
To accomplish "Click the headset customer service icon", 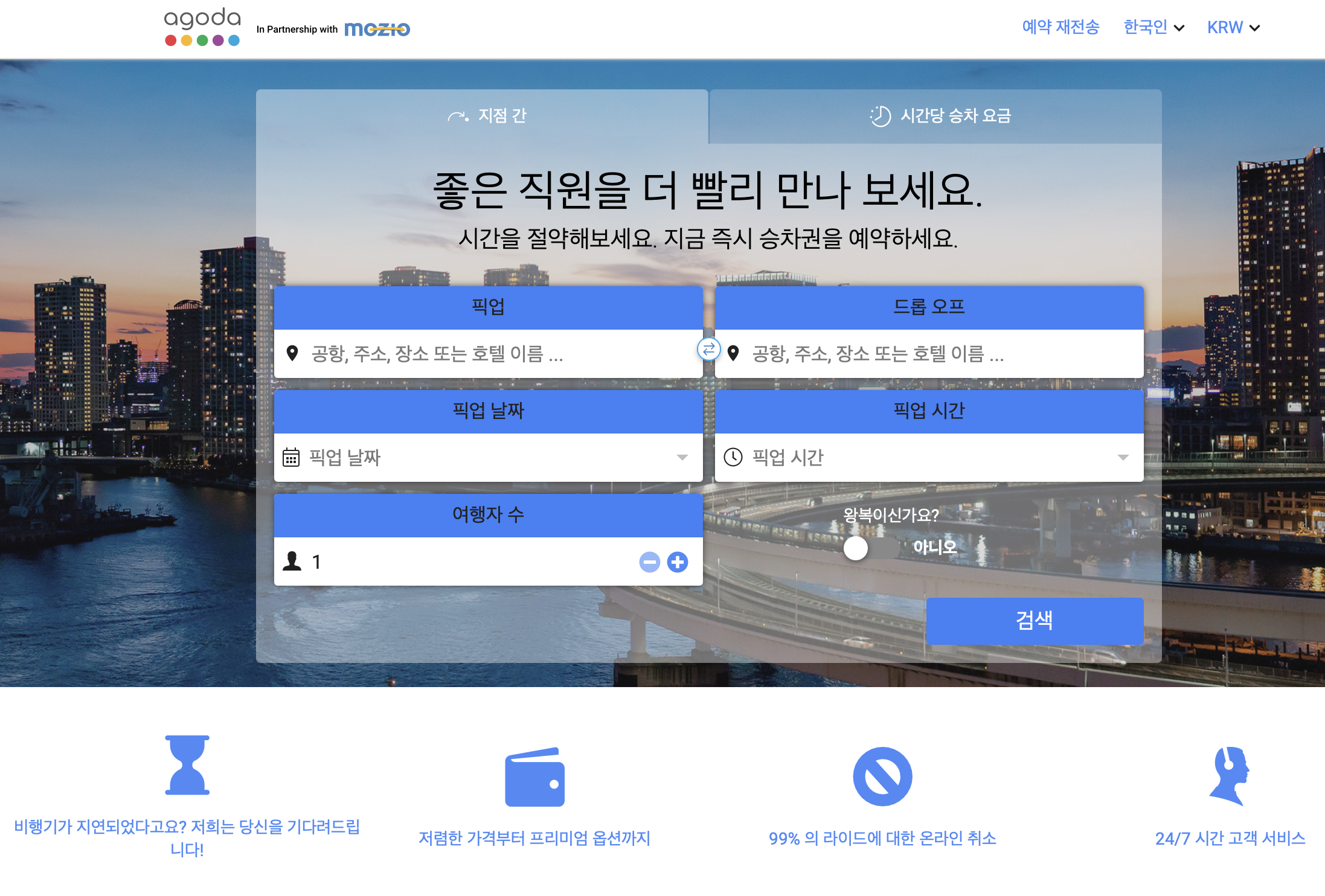I will (1230, 776).
